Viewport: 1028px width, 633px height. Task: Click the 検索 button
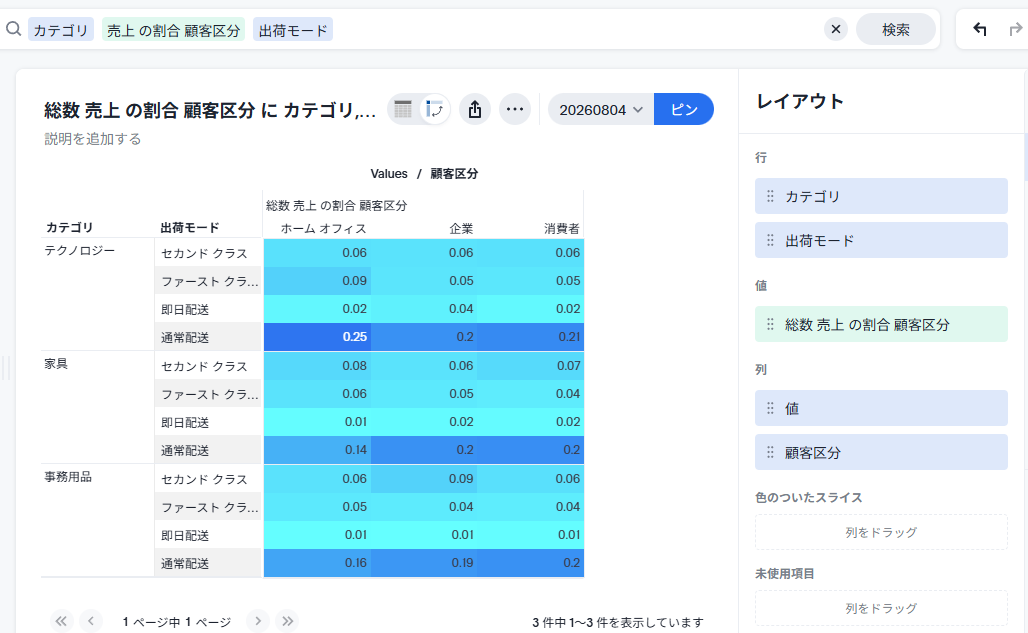pos(896,29)
